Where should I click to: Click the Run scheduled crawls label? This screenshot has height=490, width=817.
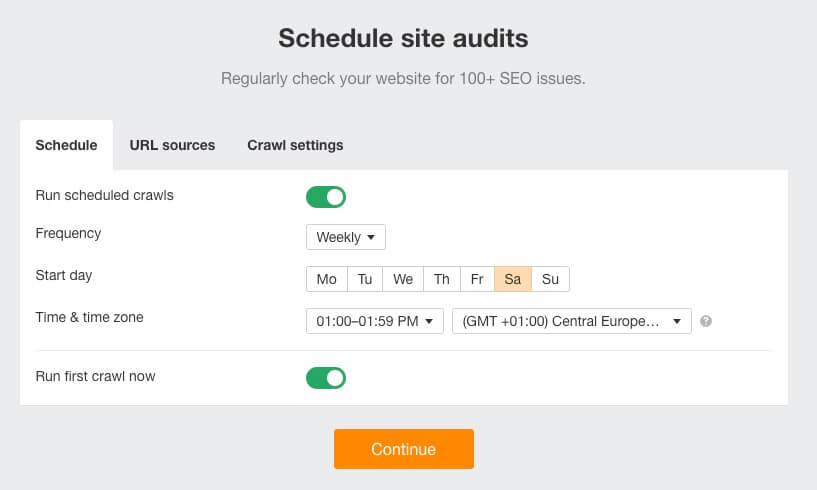pos(105,195)
